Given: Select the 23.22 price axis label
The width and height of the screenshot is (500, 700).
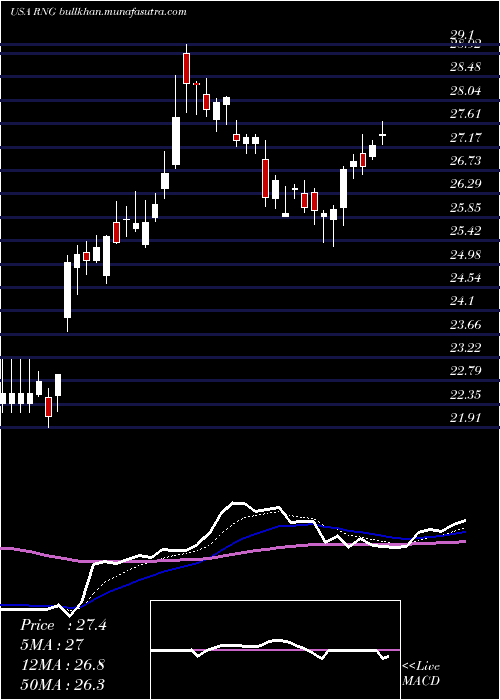Looking at the screenshot, I should (x=465, y=347).
